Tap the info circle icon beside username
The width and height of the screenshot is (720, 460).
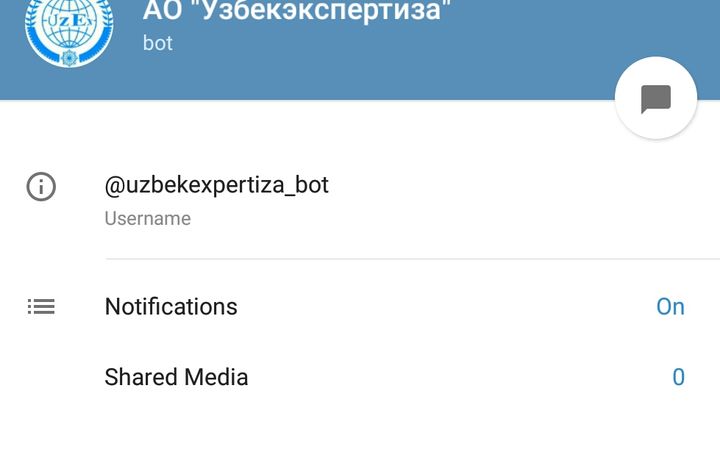[x=41, y=187]
